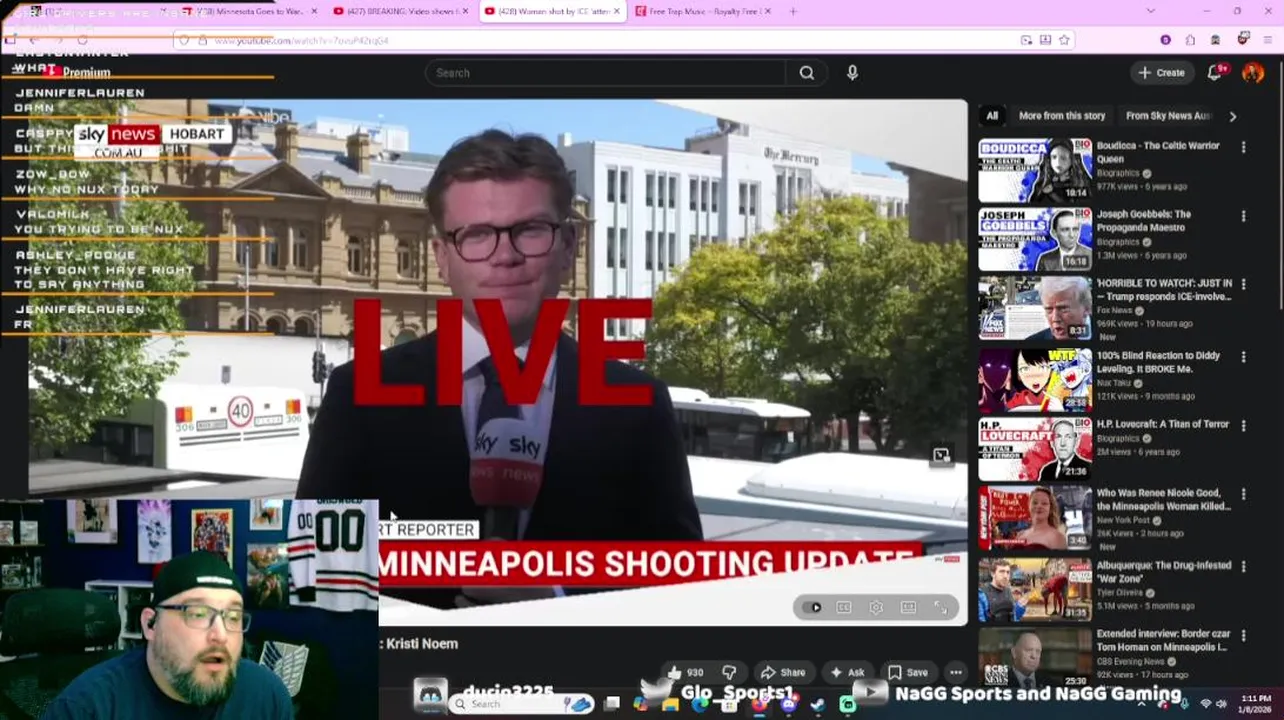The width and height of the screenshot is (1284, 720).
Task: Open options menu for Tom Homan interview
Action: (1243, 636)
